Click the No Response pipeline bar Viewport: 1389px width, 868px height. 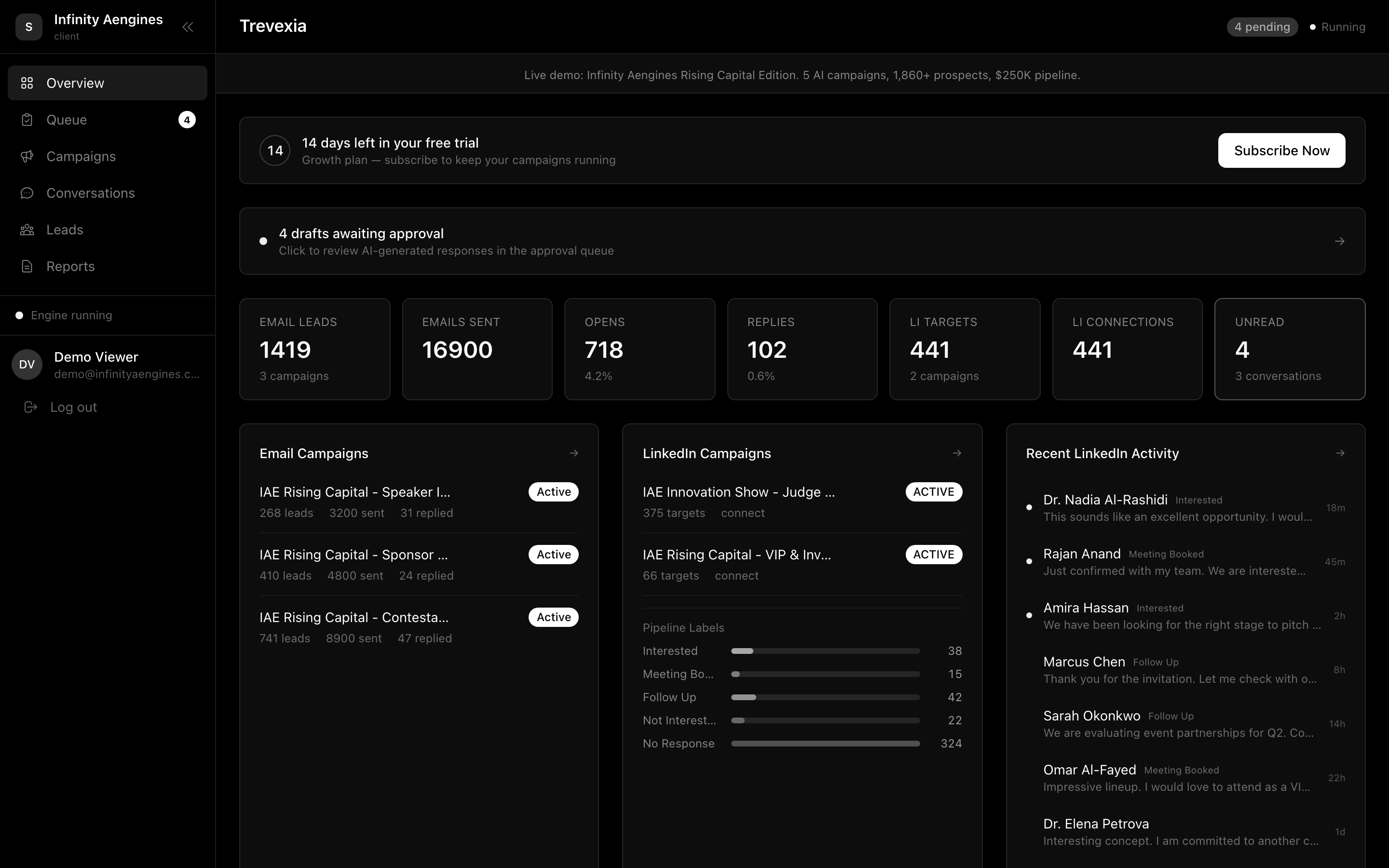tap(825, 744)
